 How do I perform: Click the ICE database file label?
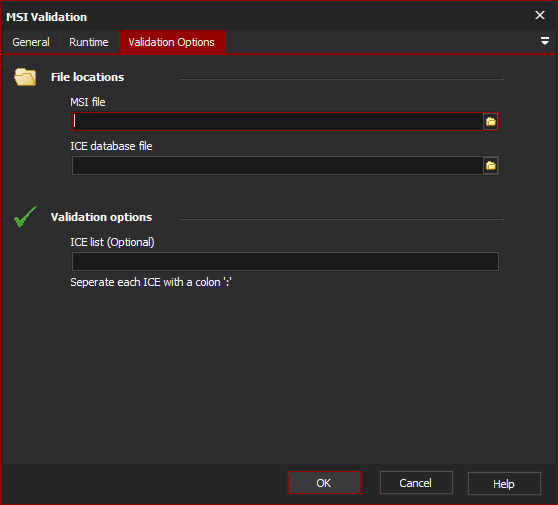point(111,146)
